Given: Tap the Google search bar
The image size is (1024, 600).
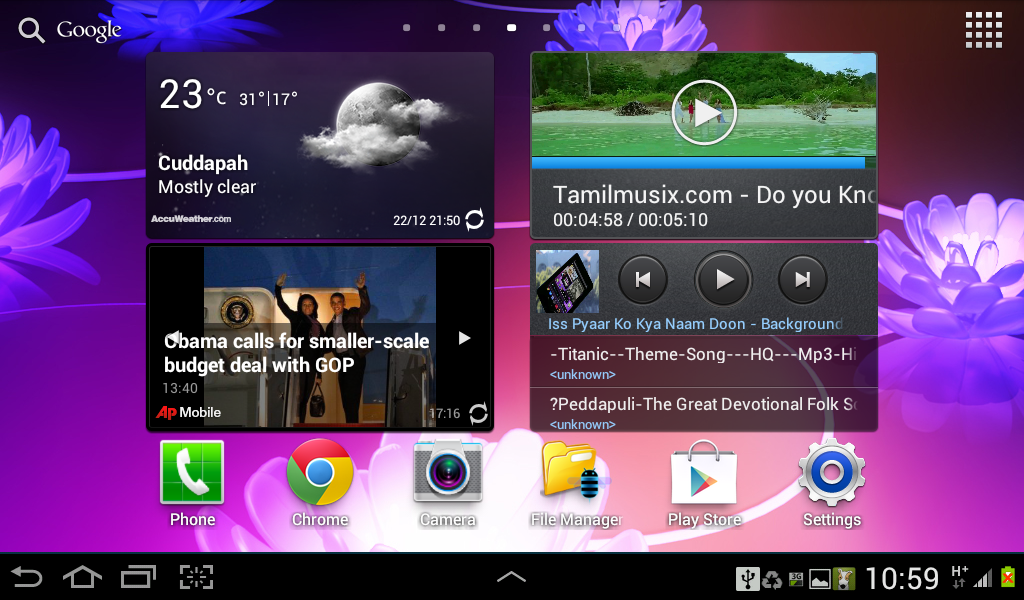Looking at the screenshot, I should pyautogui.click(x=70, y=30).
